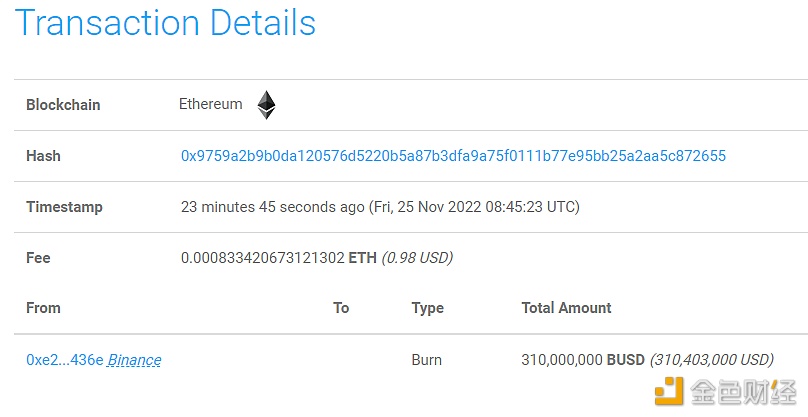Click the Transaction Details page heading
Image resolution: width=808 pixels, height=417 pixels.
pyautogui.click(x=165, y=23)
